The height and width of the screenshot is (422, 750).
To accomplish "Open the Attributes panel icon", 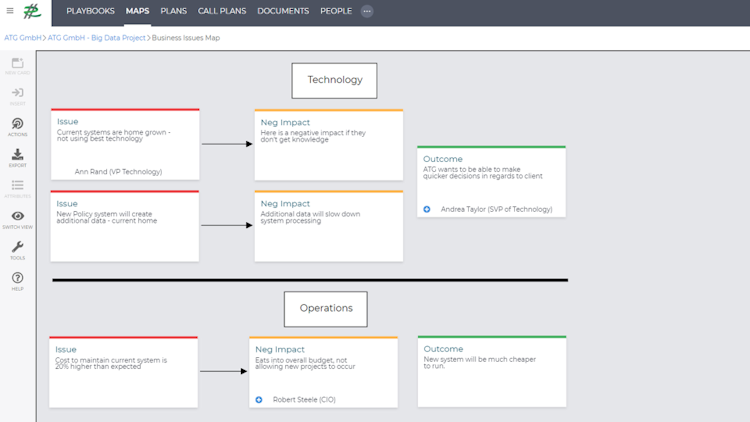I will point(17,188).
